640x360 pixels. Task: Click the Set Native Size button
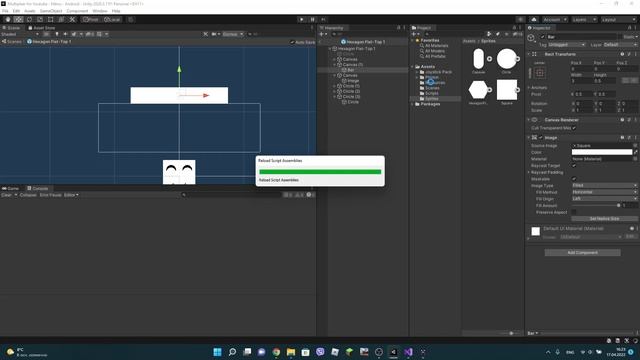click(604, 219)
